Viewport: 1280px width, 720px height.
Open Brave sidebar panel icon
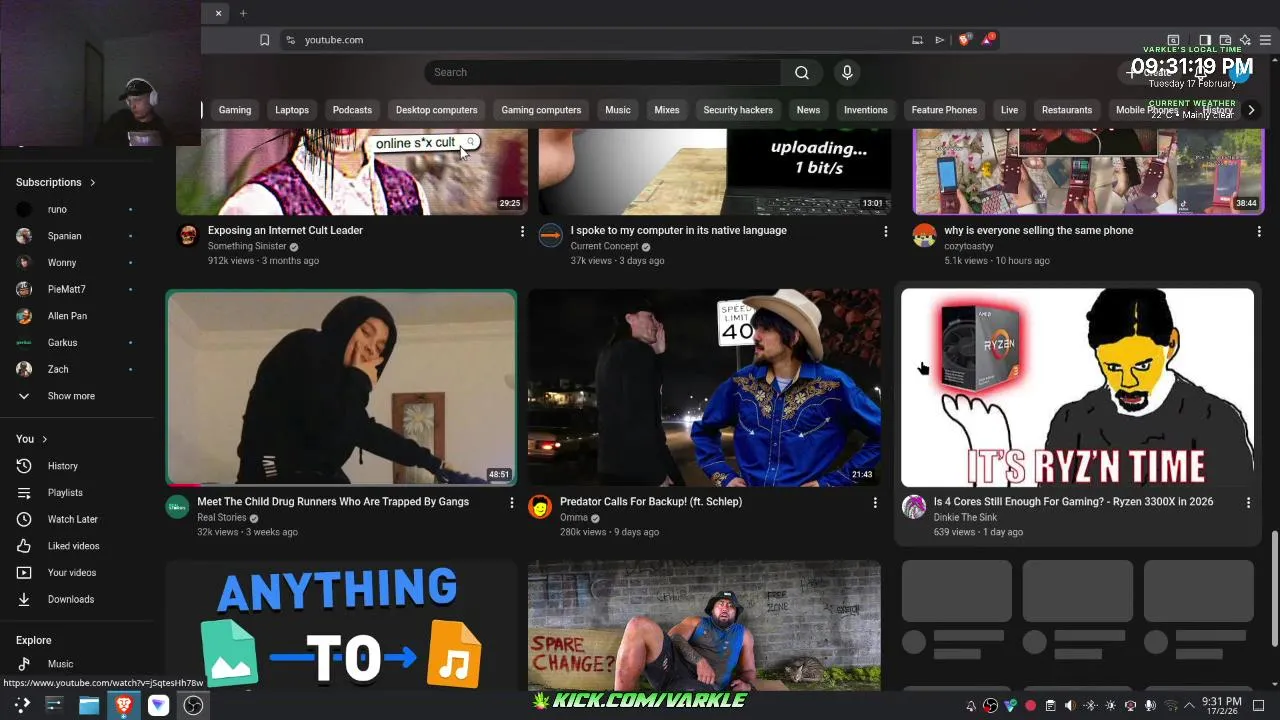[x=1205, y=40]
